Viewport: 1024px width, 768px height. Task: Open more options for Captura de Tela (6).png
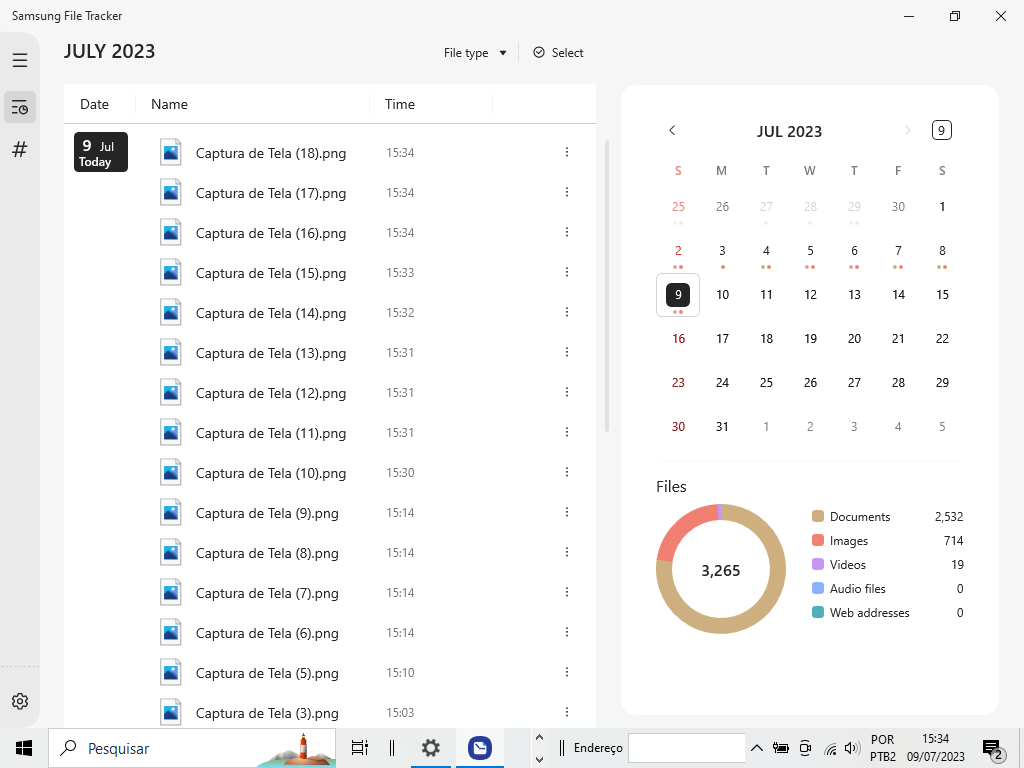pyautogui.click(x=567, y=632)
